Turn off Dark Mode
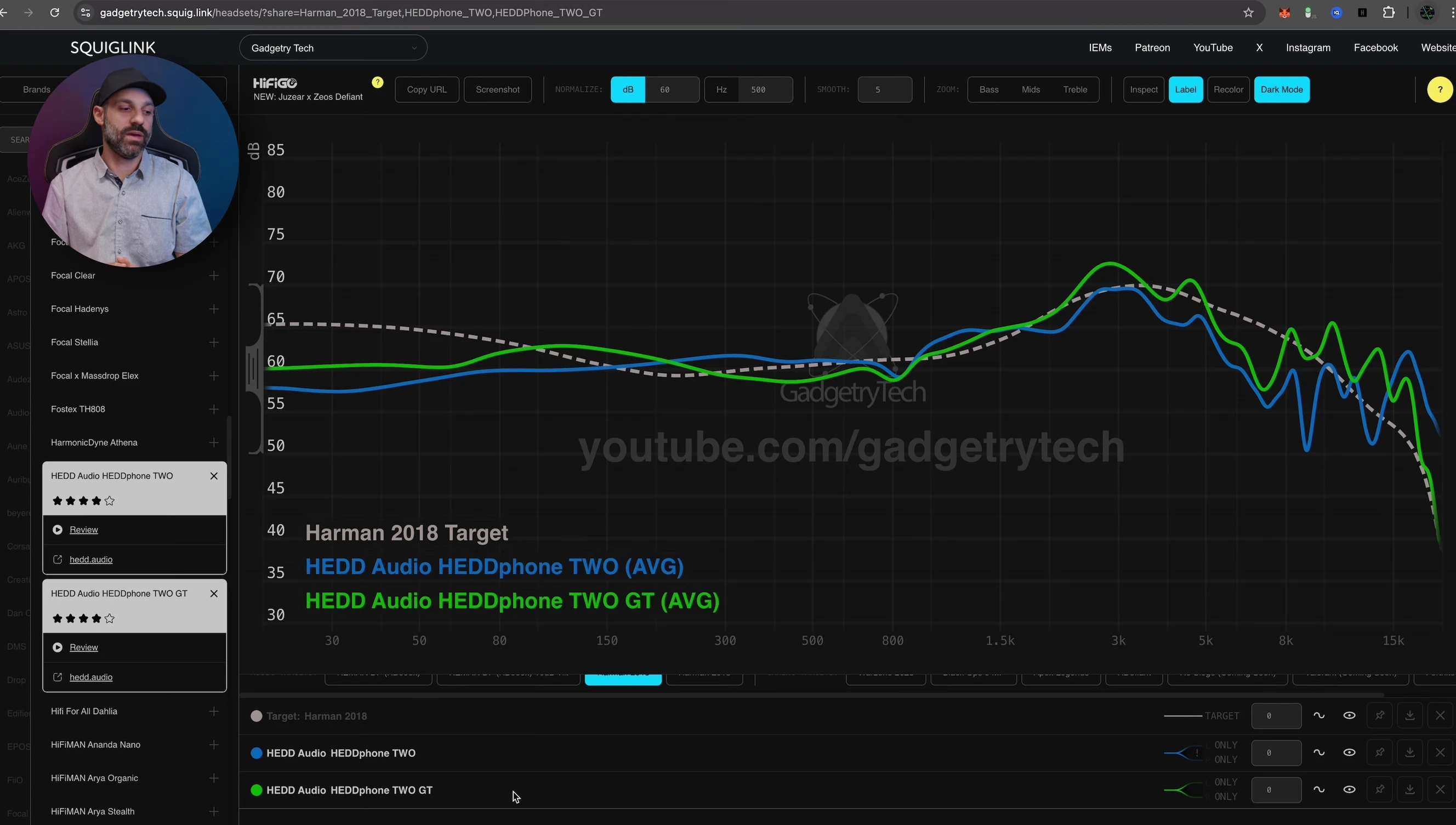Viewport: 1456px width, 825px height. tap(1281, 89)
